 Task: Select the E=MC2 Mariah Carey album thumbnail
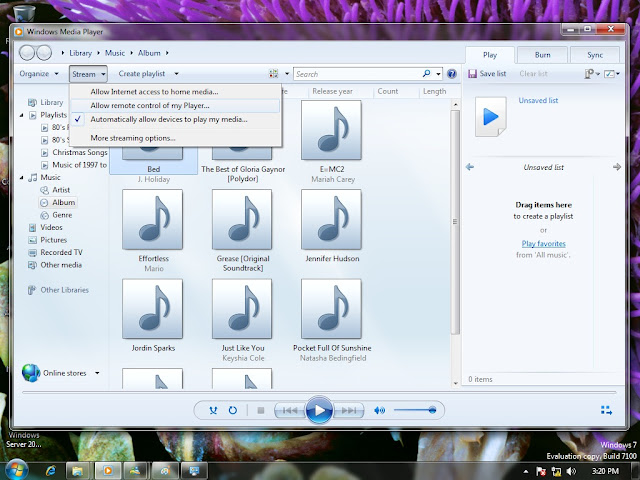[x=331, y=130]
